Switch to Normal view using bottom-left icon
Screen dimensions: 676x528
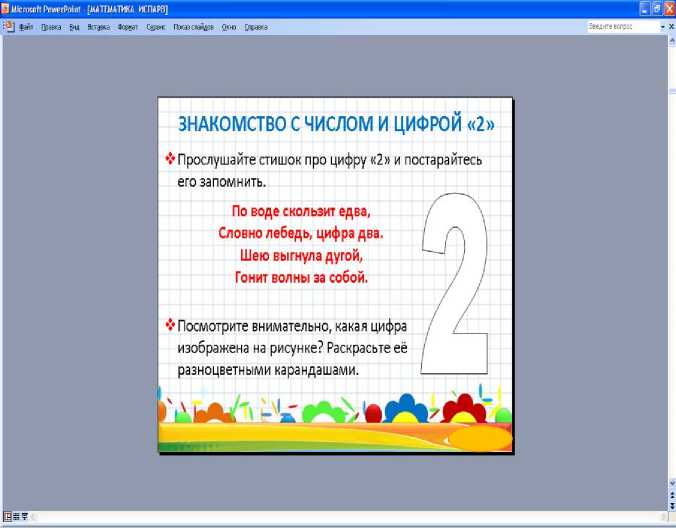click(x=5, y=516)
